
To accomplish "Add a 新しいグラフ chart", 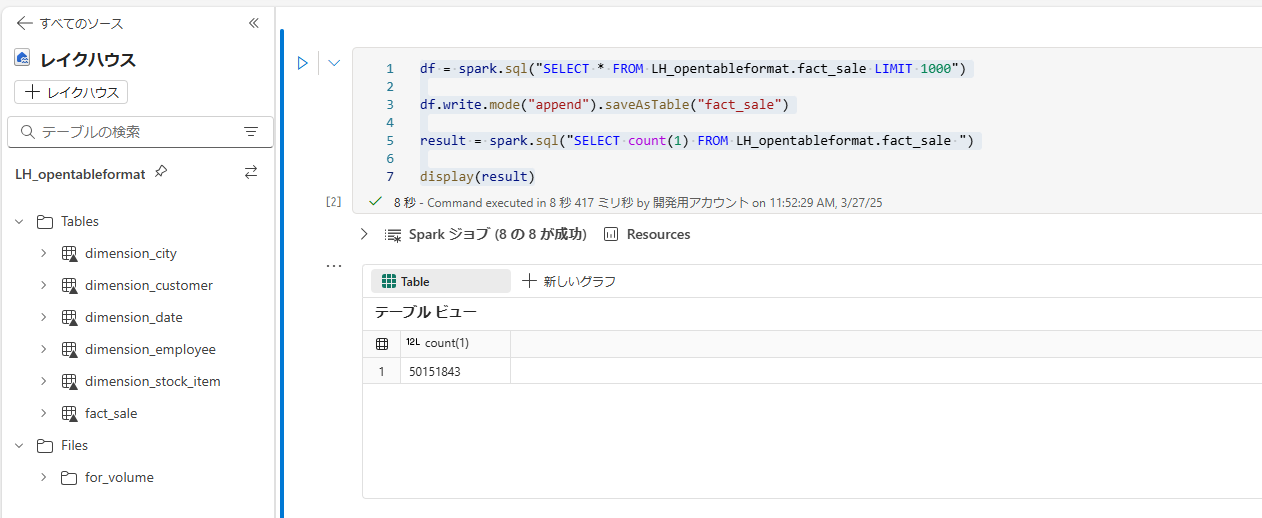I will click(569, 281).
